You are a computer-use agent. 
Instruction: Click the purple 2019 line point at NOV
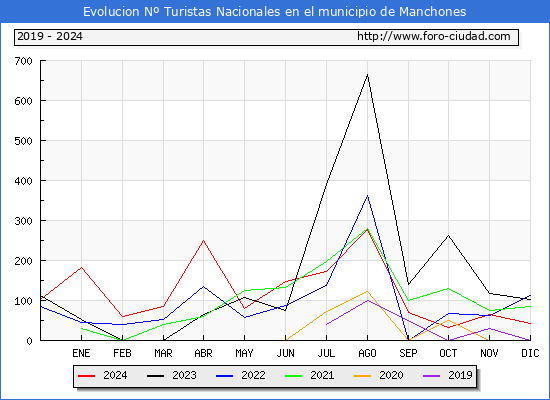[489, 328]
